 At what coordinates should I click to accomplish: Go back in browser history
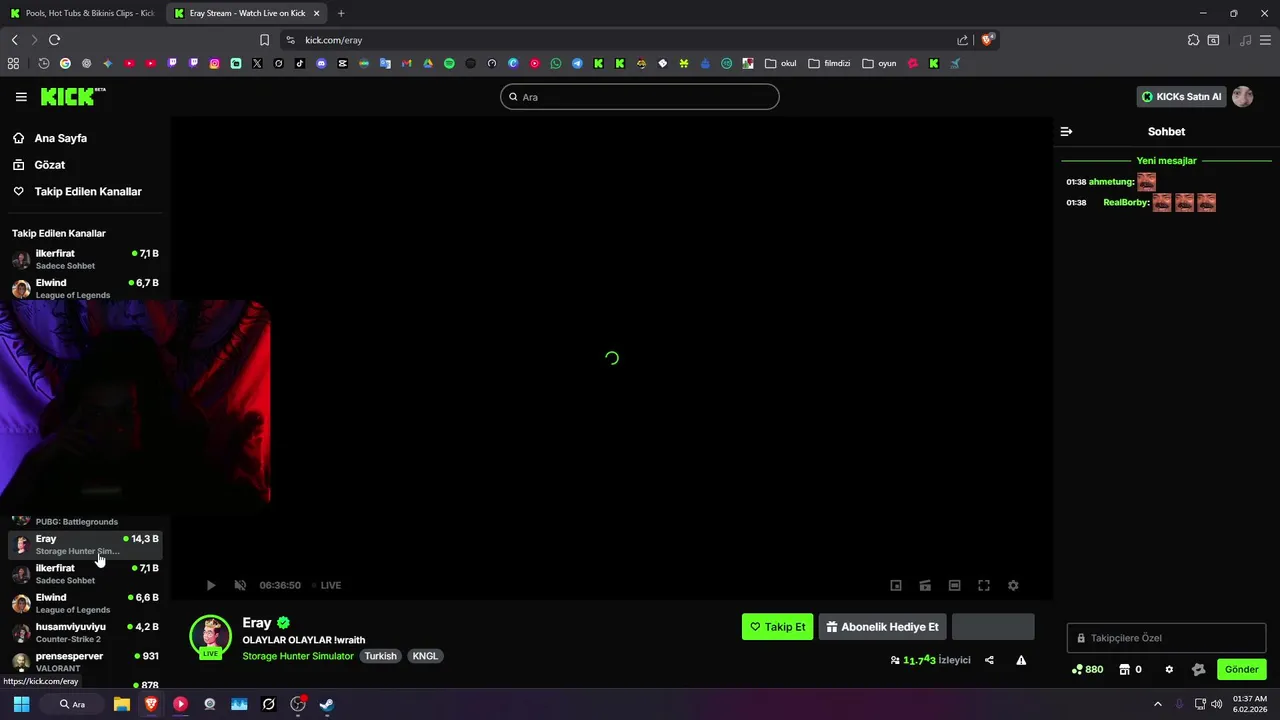[x=14, y=40]
